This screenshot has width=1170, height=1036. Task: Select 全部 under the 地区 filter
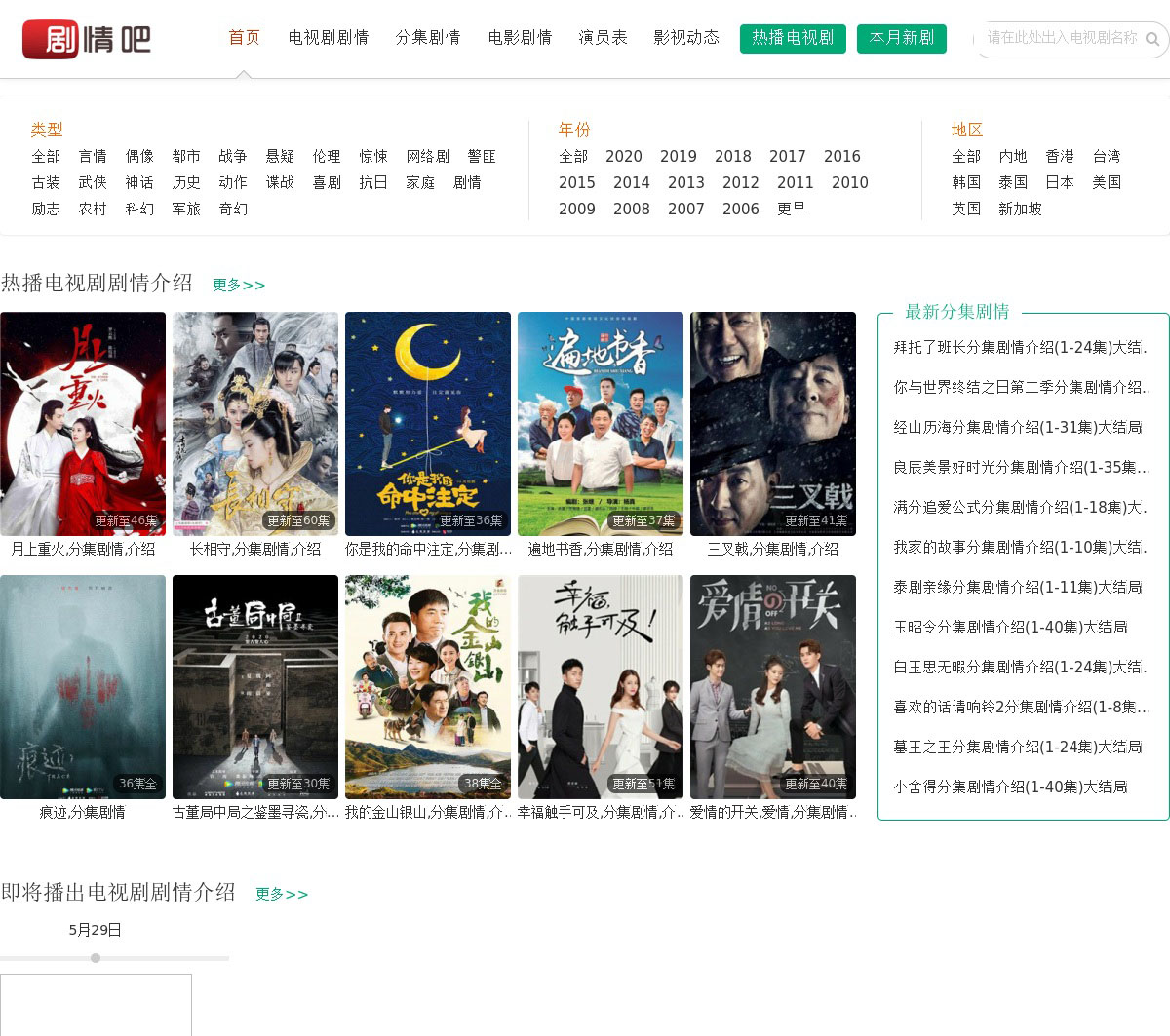tap(966, 157)
